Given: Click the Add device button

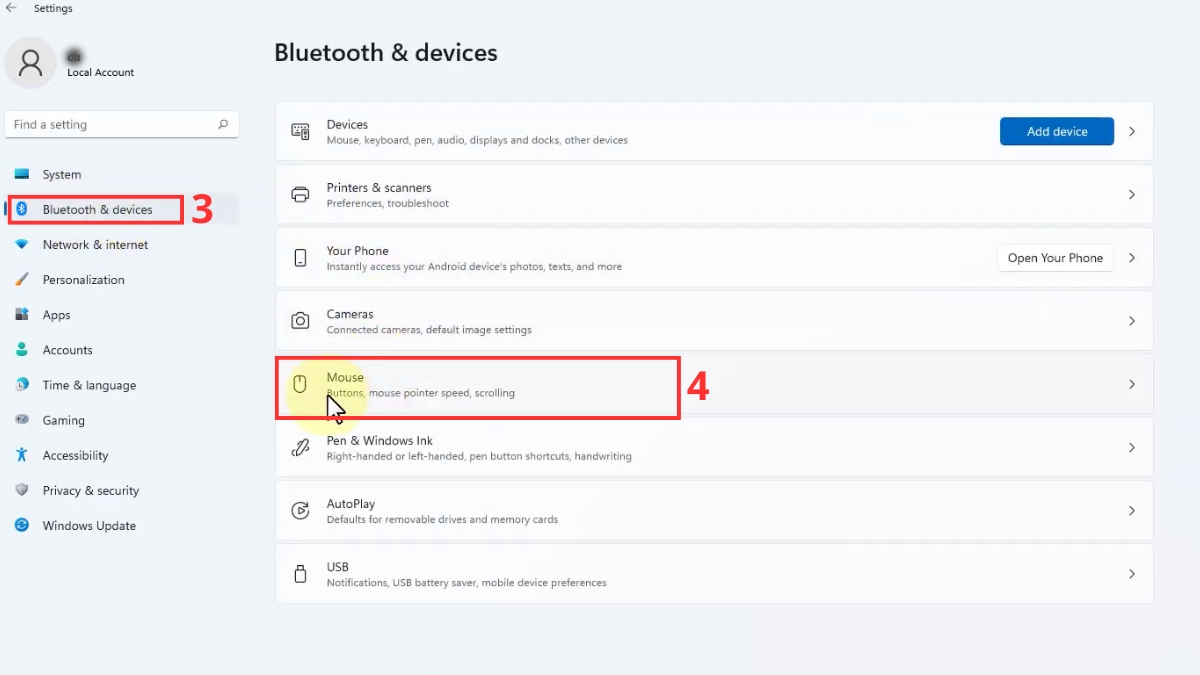Looking at the screenshot, I should [1056, 131].
